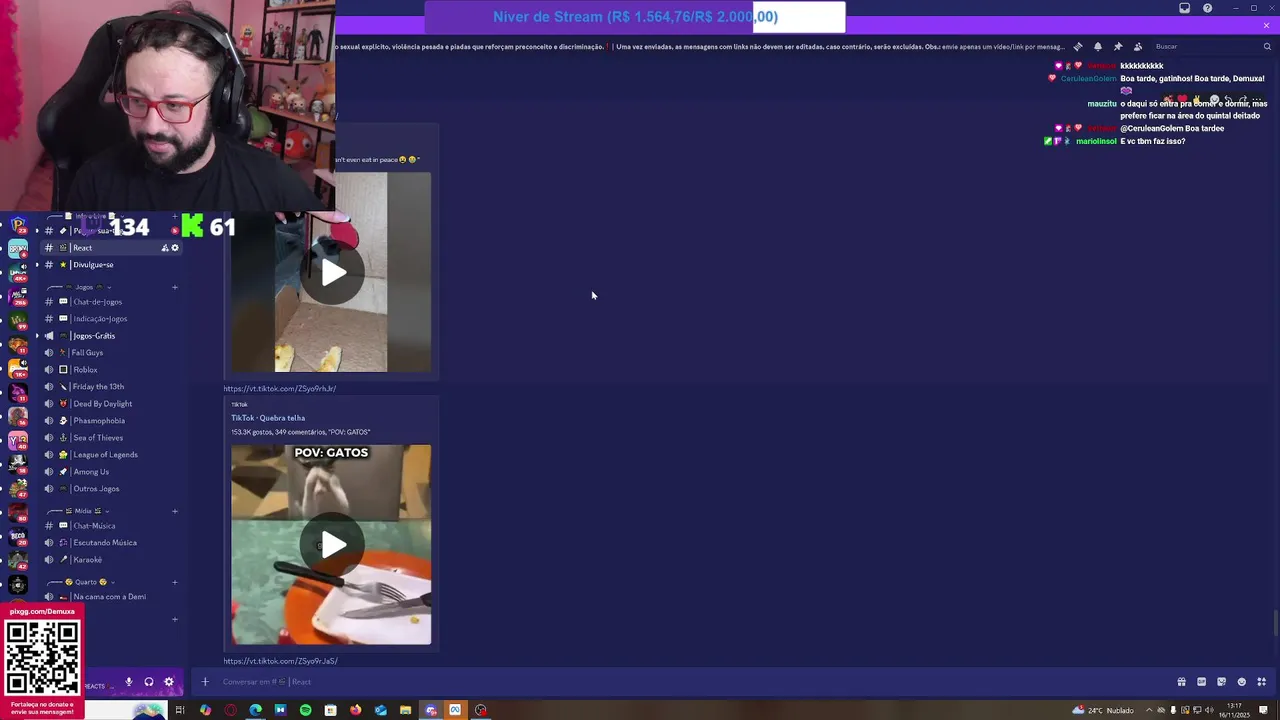Open the link vt.tiktok.com/ZSyo9rhJr/
The height and width of the screenshot is (720, 1280).
click(x=279, y=388)
